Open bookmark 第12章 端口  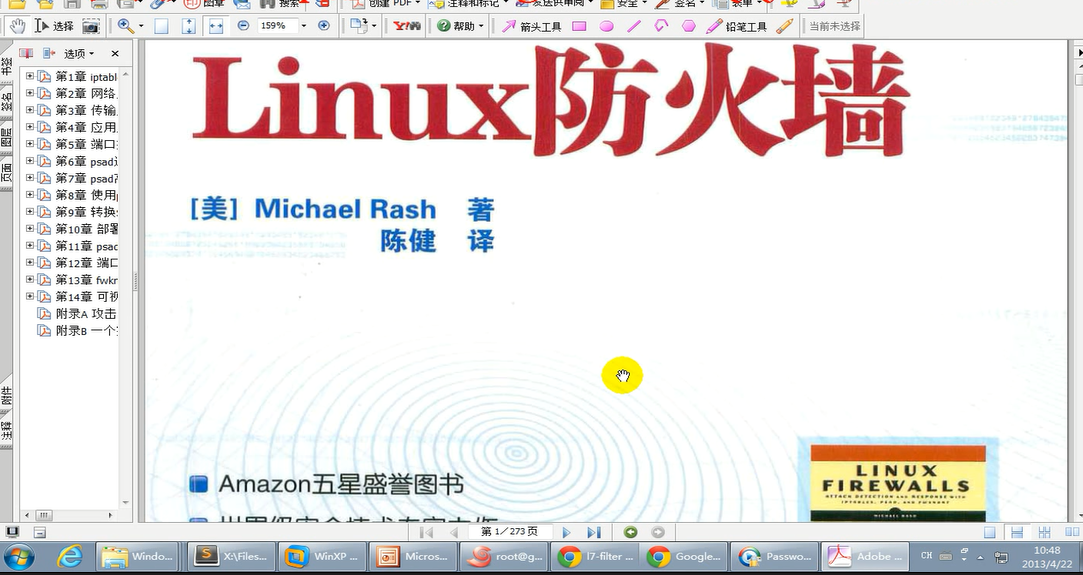tap(86, 262)
